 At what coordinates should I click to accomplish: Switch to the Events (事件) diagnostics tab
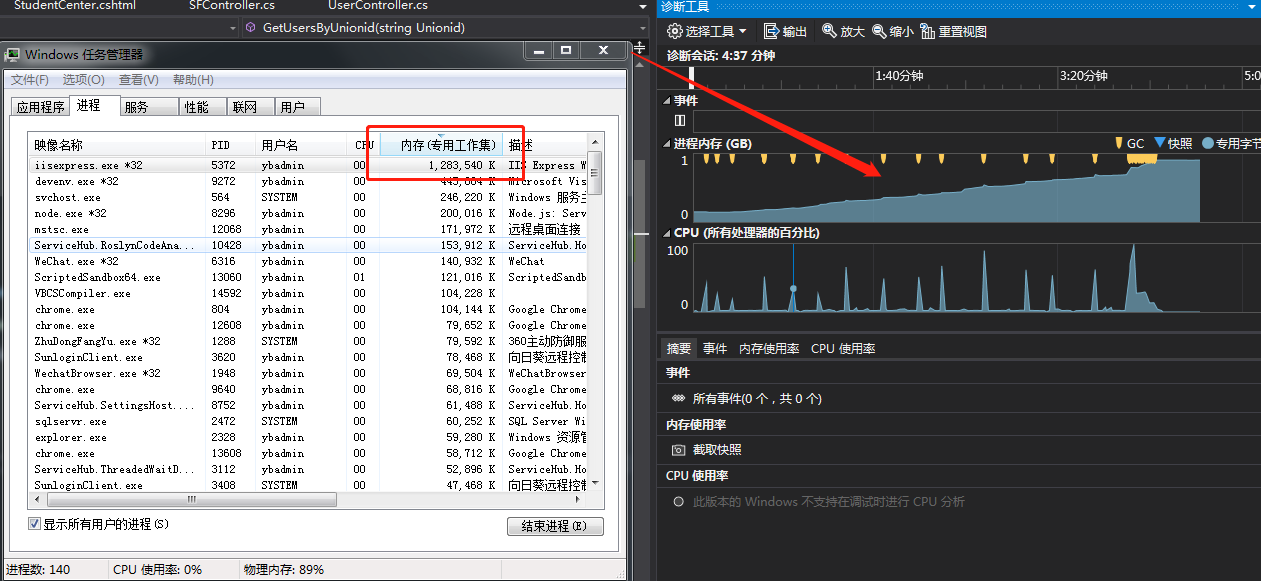(715, 348)
